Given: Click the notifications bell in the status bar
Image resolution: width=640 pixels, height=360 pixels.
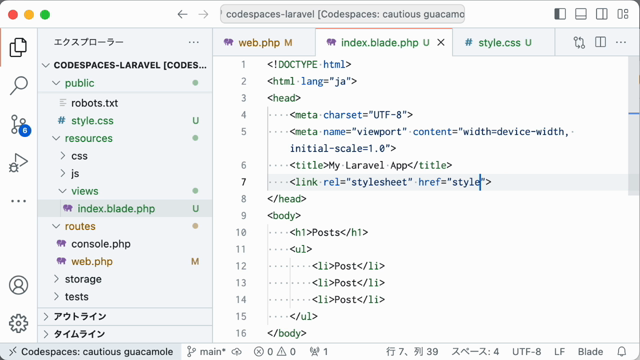Looking at the screenshot, I should coord(622,351).
